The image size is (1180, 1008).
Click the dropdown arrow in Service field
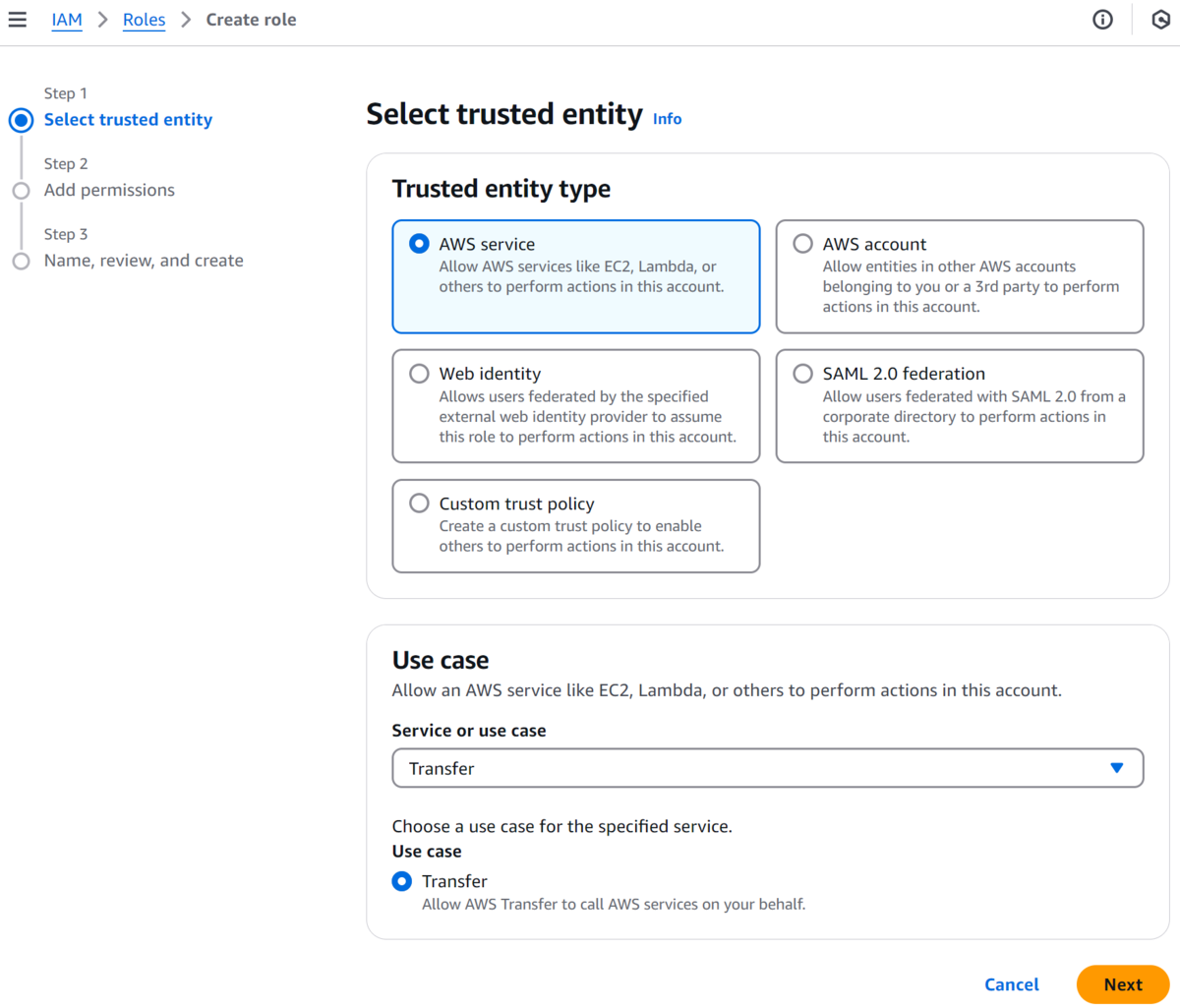point(1116,768)
